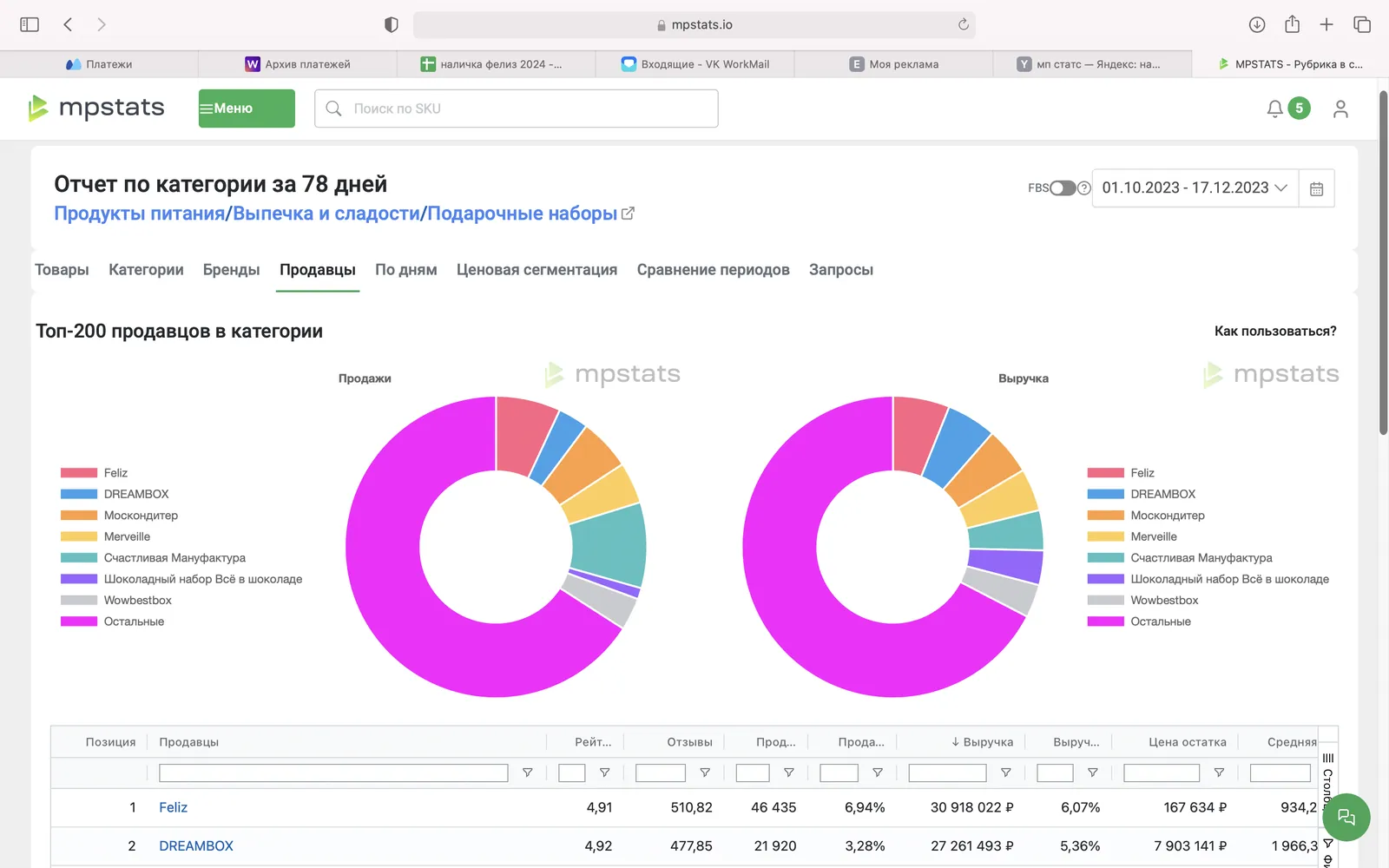Toggle the Safari sidebar icon
The height and width of the screenshot is (868, 1389).
[x=30, y=24]
